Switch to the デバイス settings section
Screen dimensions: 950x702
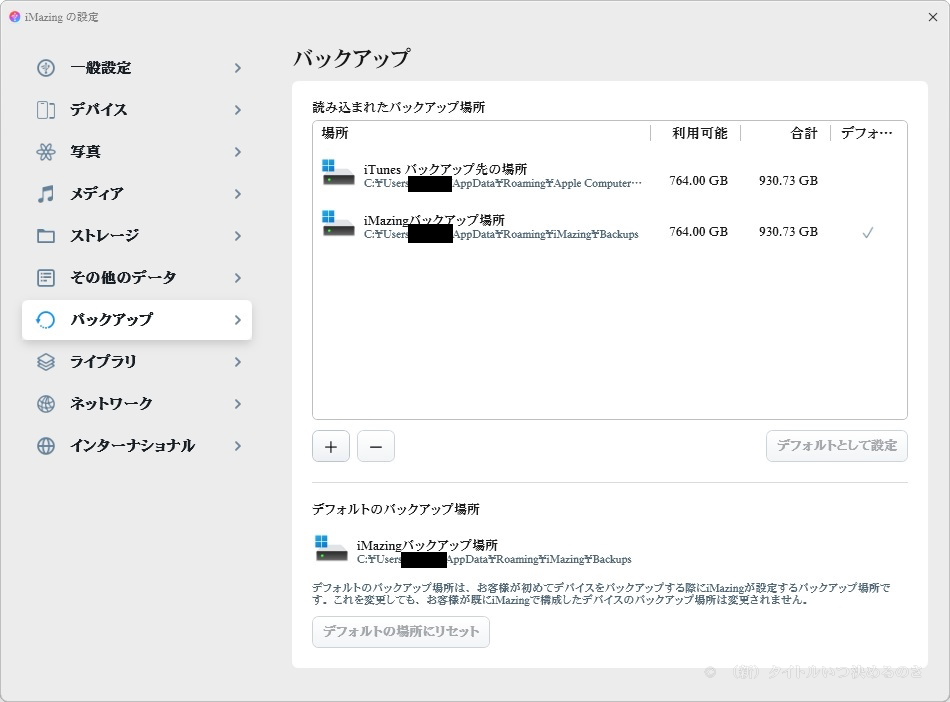(x=137, y=110)
